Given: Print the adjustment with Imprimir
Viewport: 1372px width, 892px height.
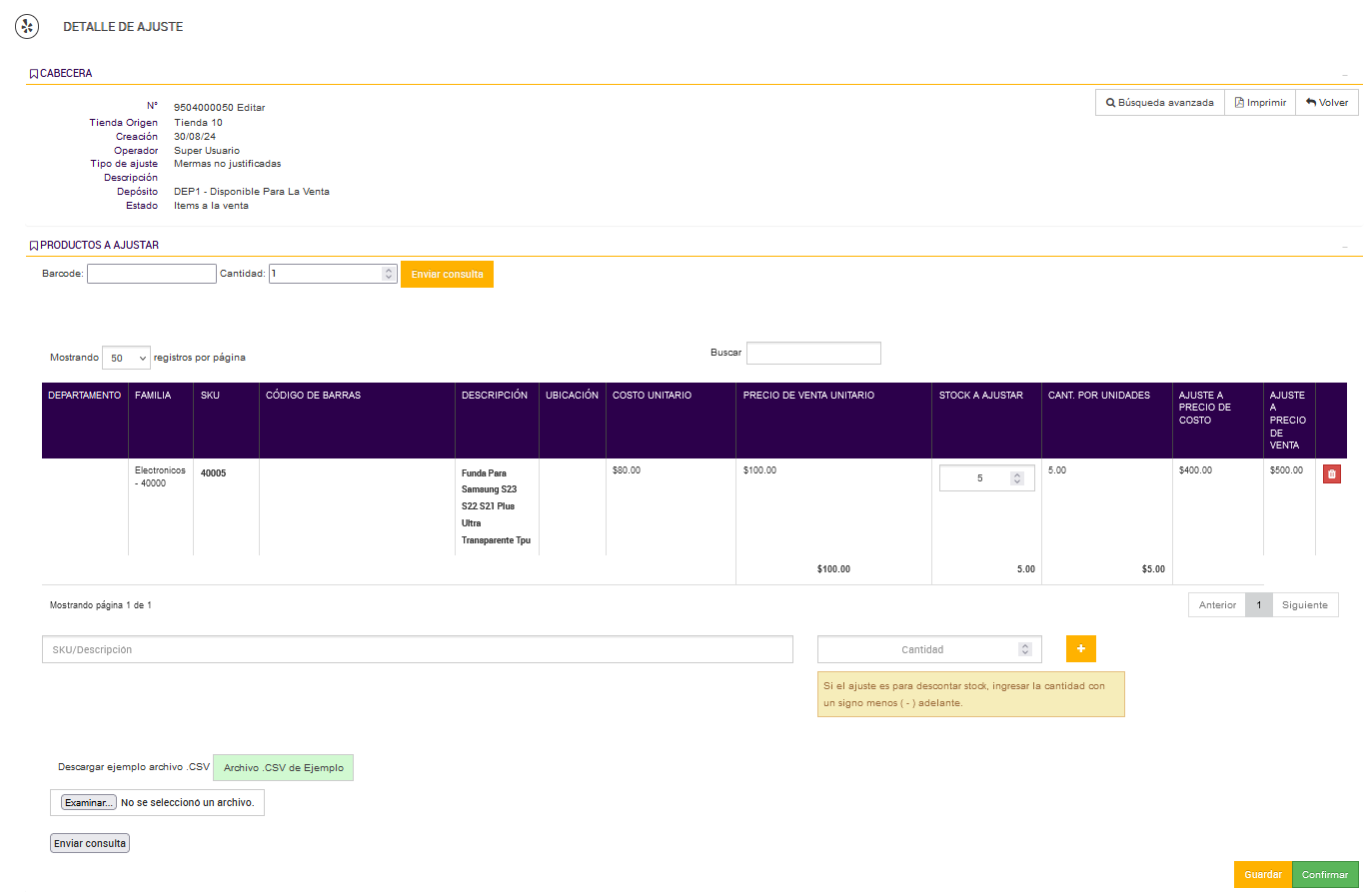Looking at the screenshot, I should tap(1260, 103).
